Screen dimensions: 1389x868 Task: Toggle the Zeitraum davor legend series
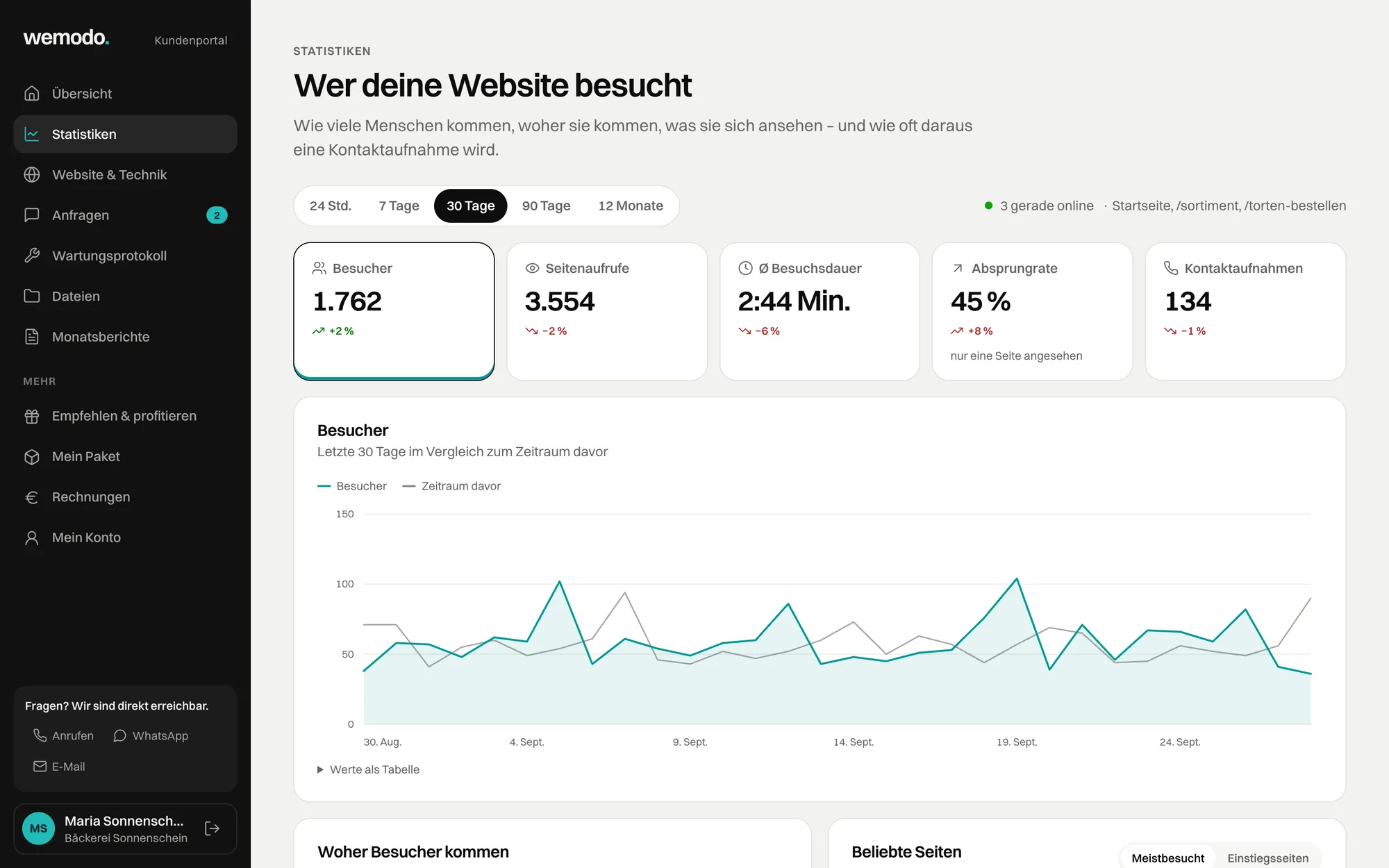click(451, 486)
